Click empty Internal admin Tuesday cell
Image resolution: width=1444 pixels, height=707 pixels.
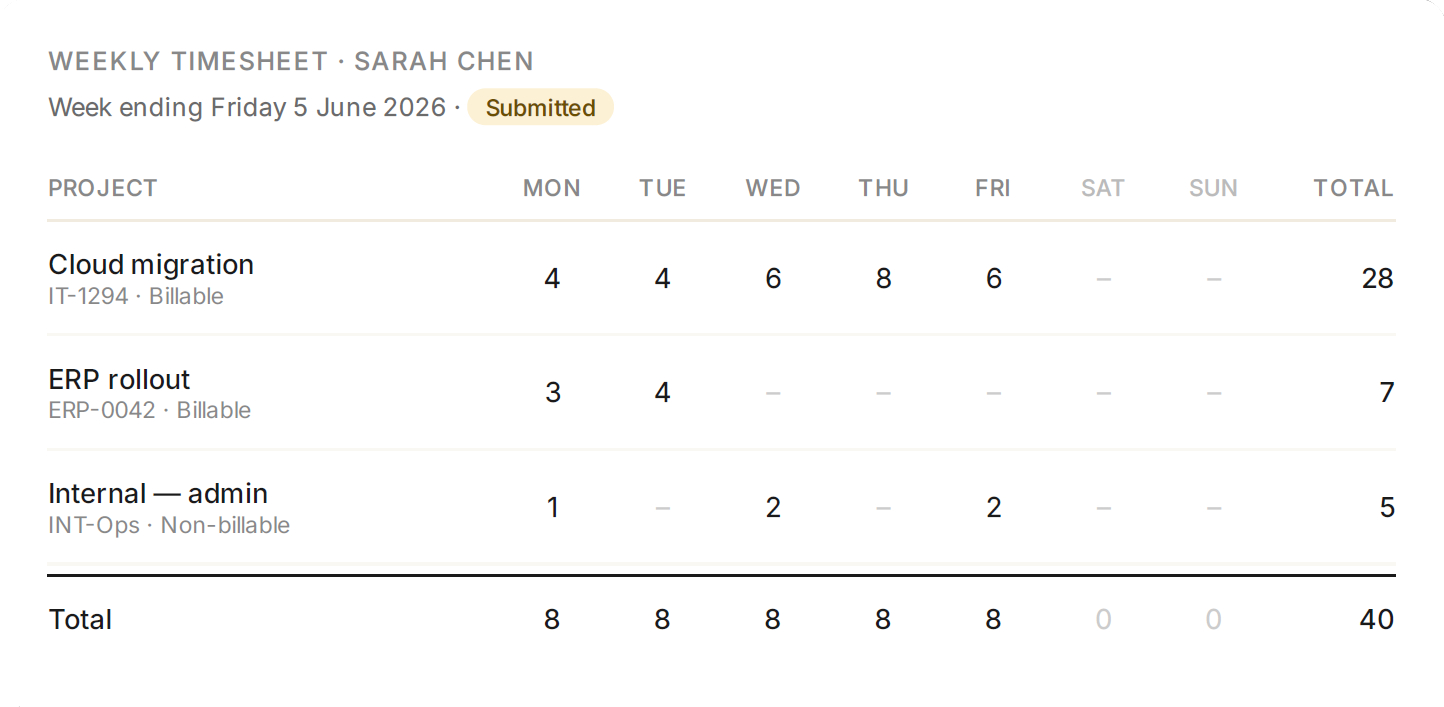point(662,508)
